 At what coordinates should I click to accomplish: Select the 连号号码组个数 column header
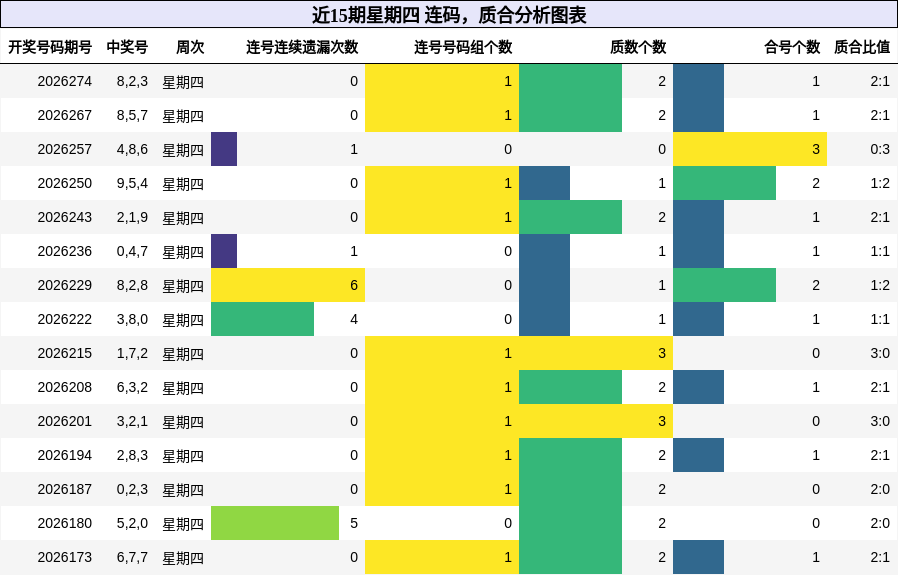(463, 47)
